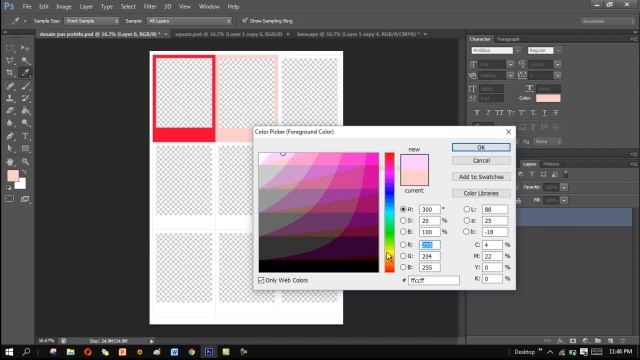Viewport: 640px width, 360px height.
Task: Open the Filter menu
Action: tap(150, 7)
